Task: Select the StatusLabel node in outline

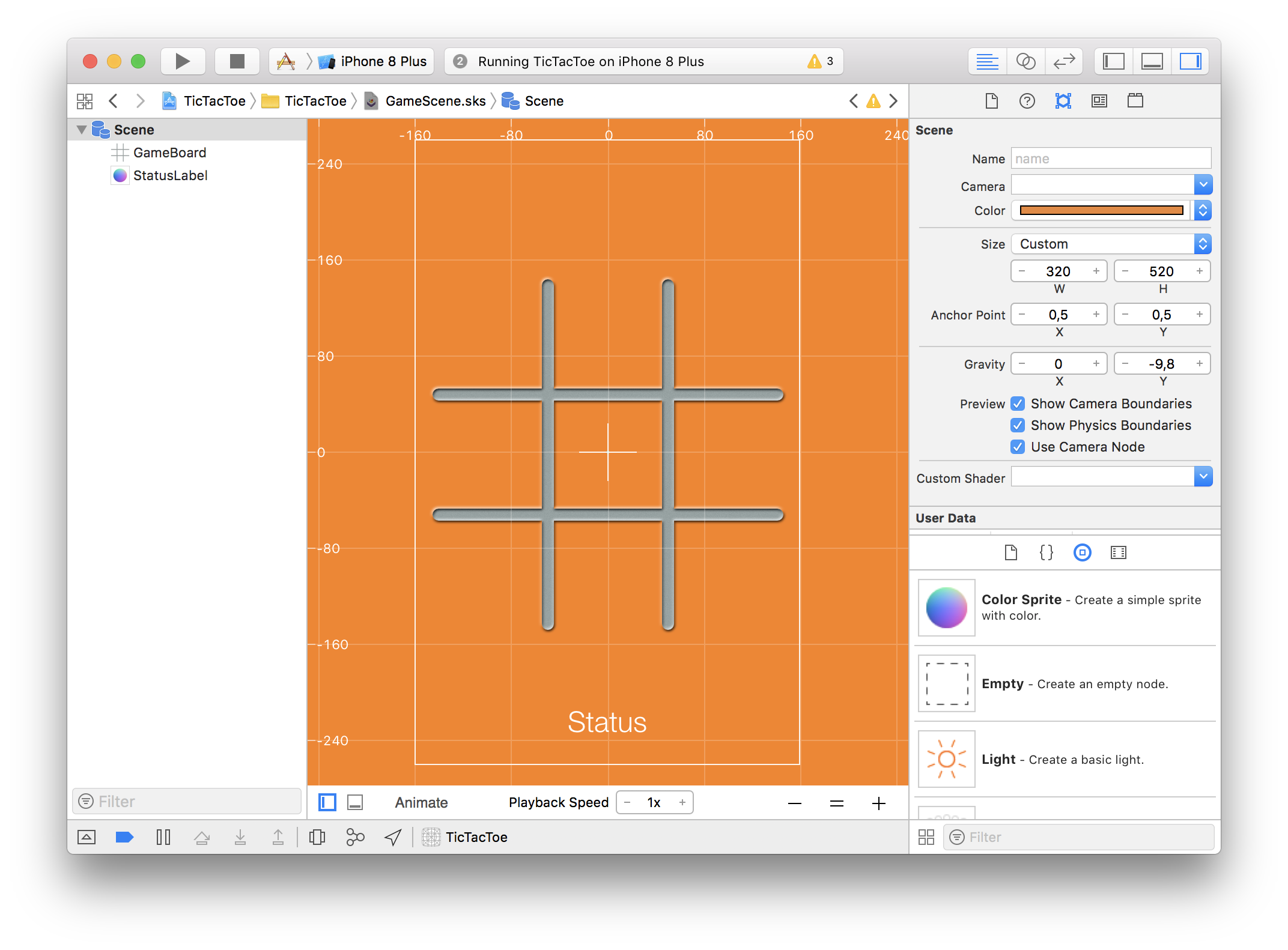Action: [170, 175]
